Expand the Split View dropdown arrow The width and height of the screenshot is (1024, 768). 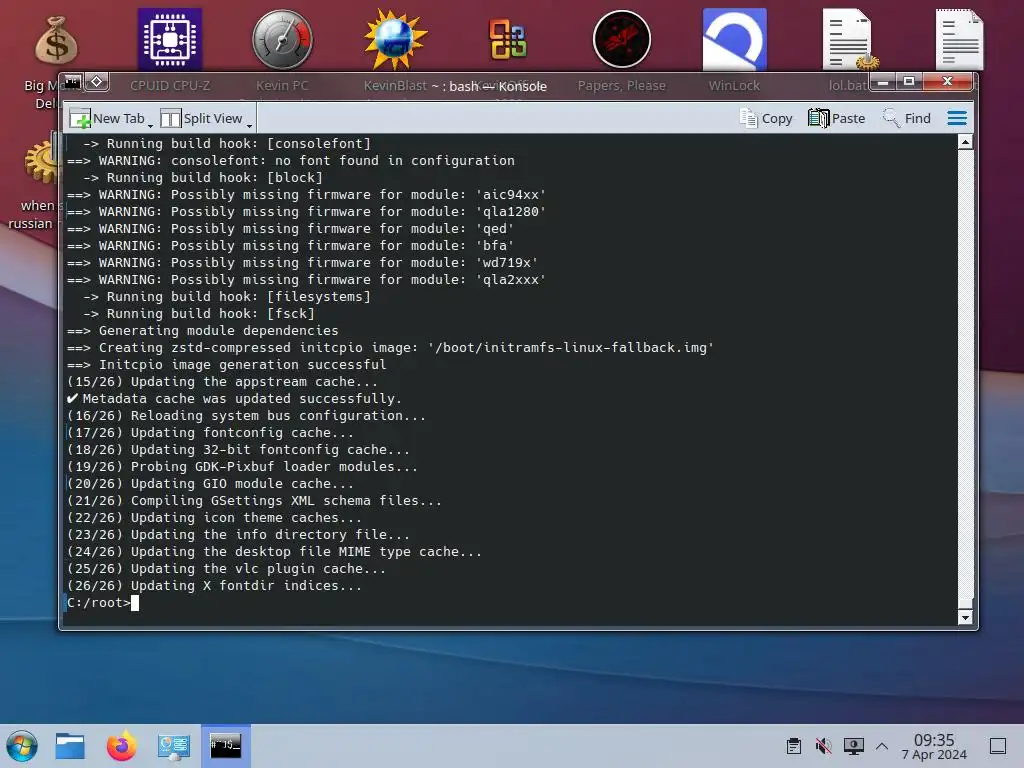click(x=249, y=124)
